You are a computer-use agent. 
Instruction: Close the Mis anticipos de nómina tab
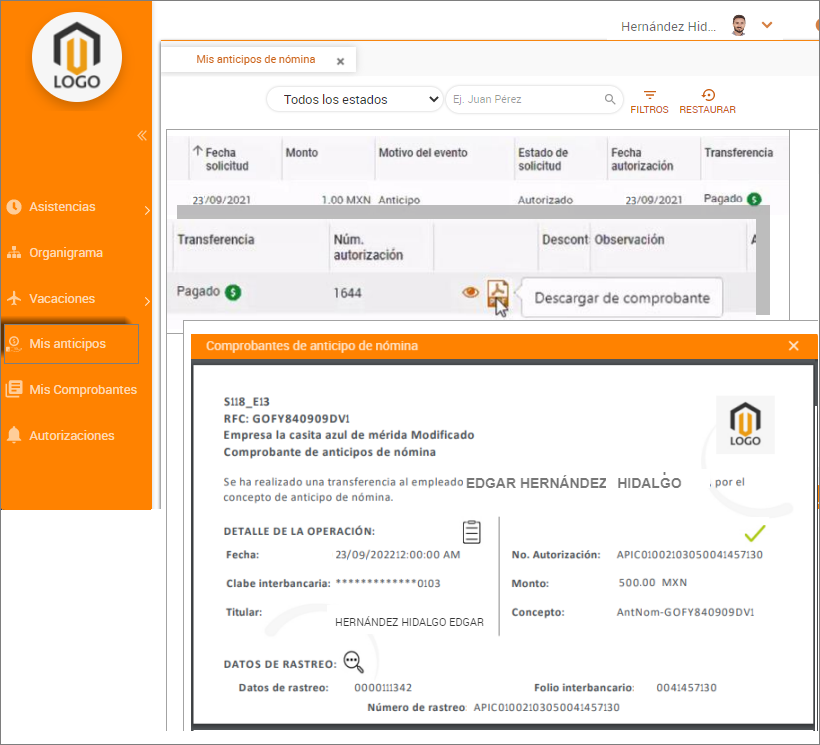tap(340, 61)
